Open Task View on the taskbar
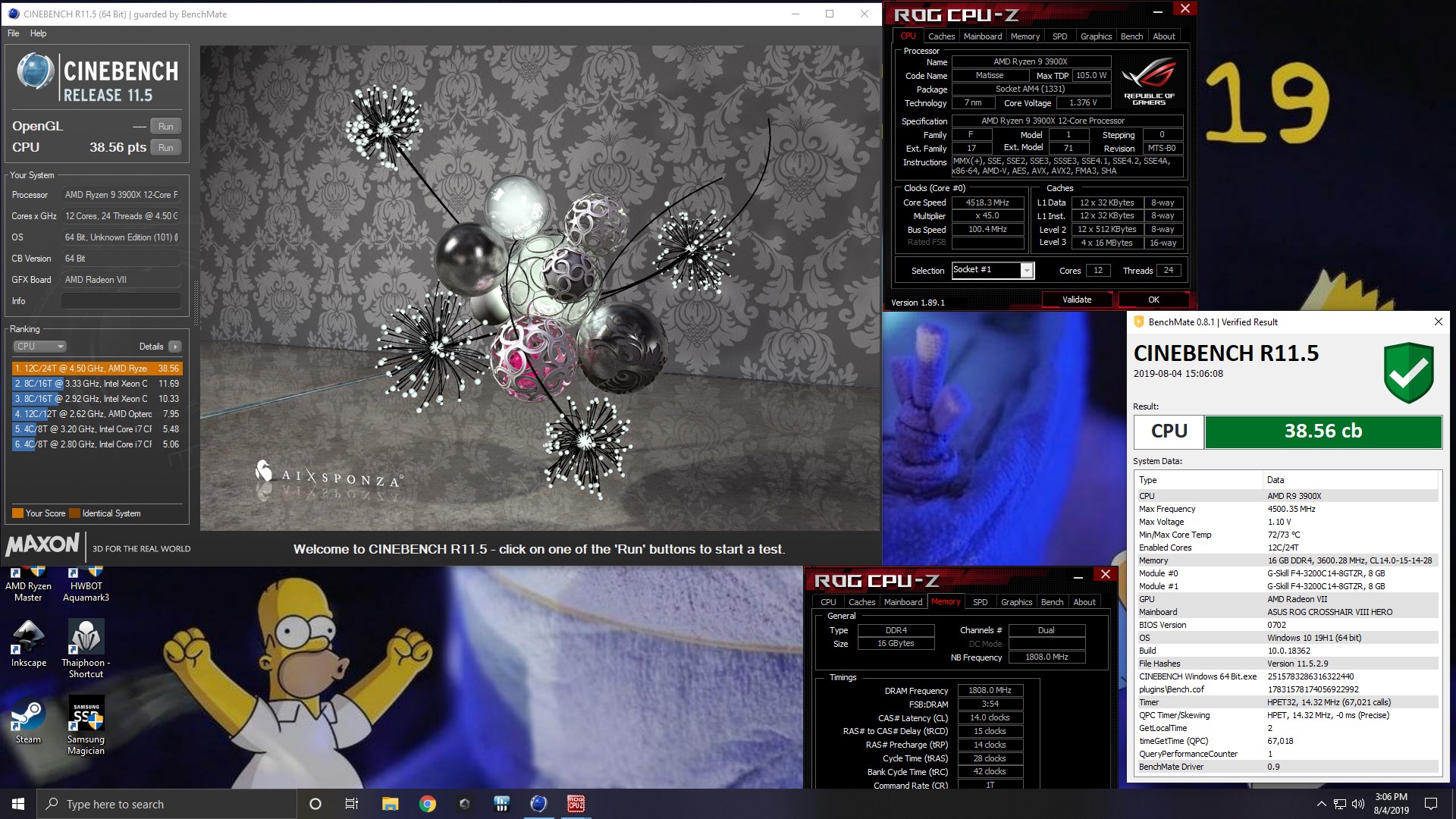Viewport: 1456px width, 819px height. 352,804
